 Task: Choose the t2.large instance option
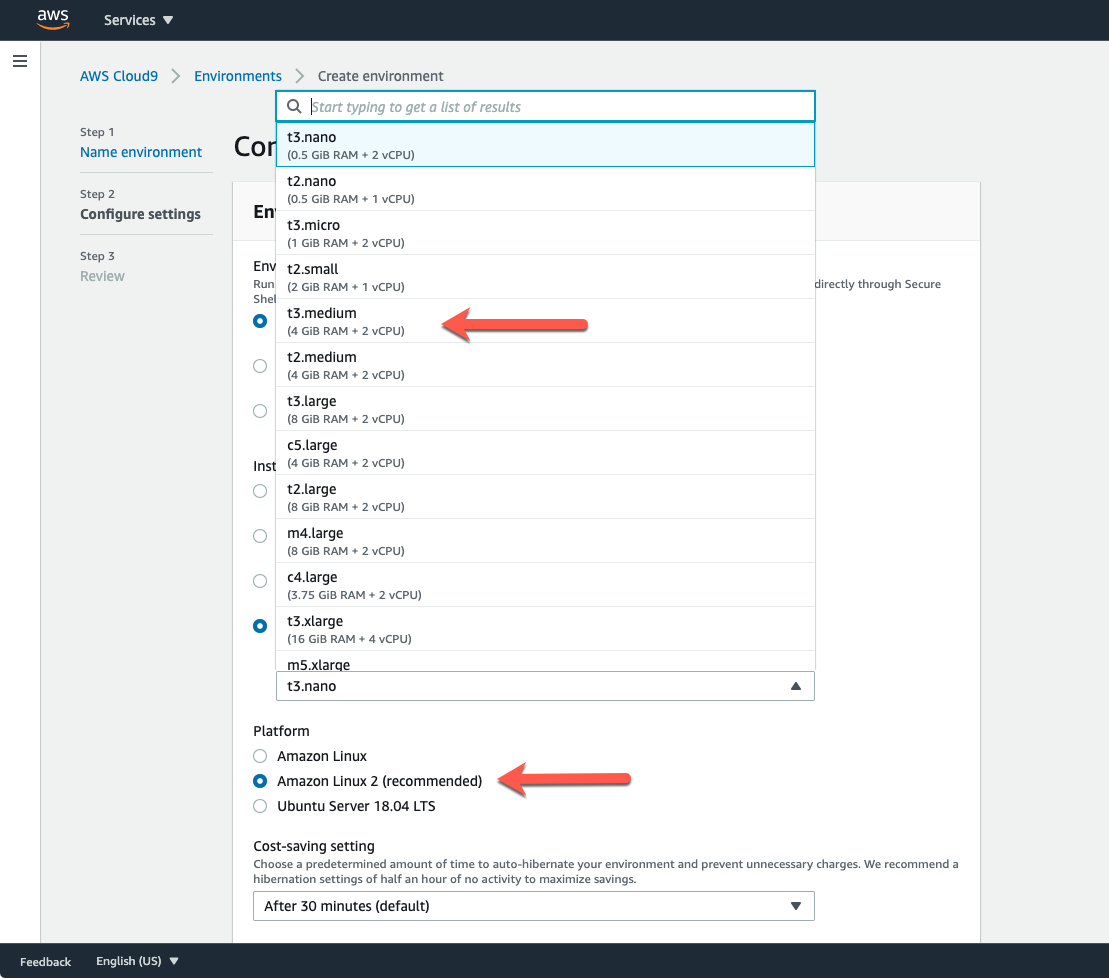point(545,497)
